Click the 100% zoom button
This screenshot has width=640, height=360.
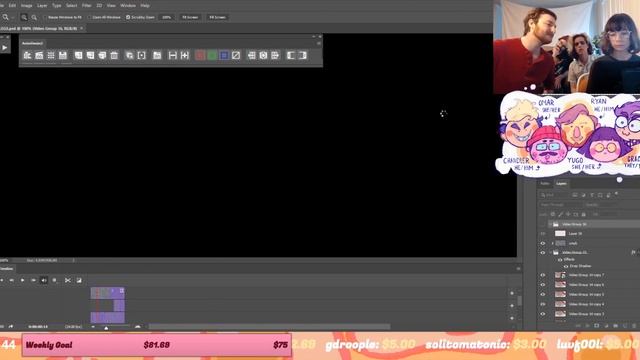click(x=167, y=17)
